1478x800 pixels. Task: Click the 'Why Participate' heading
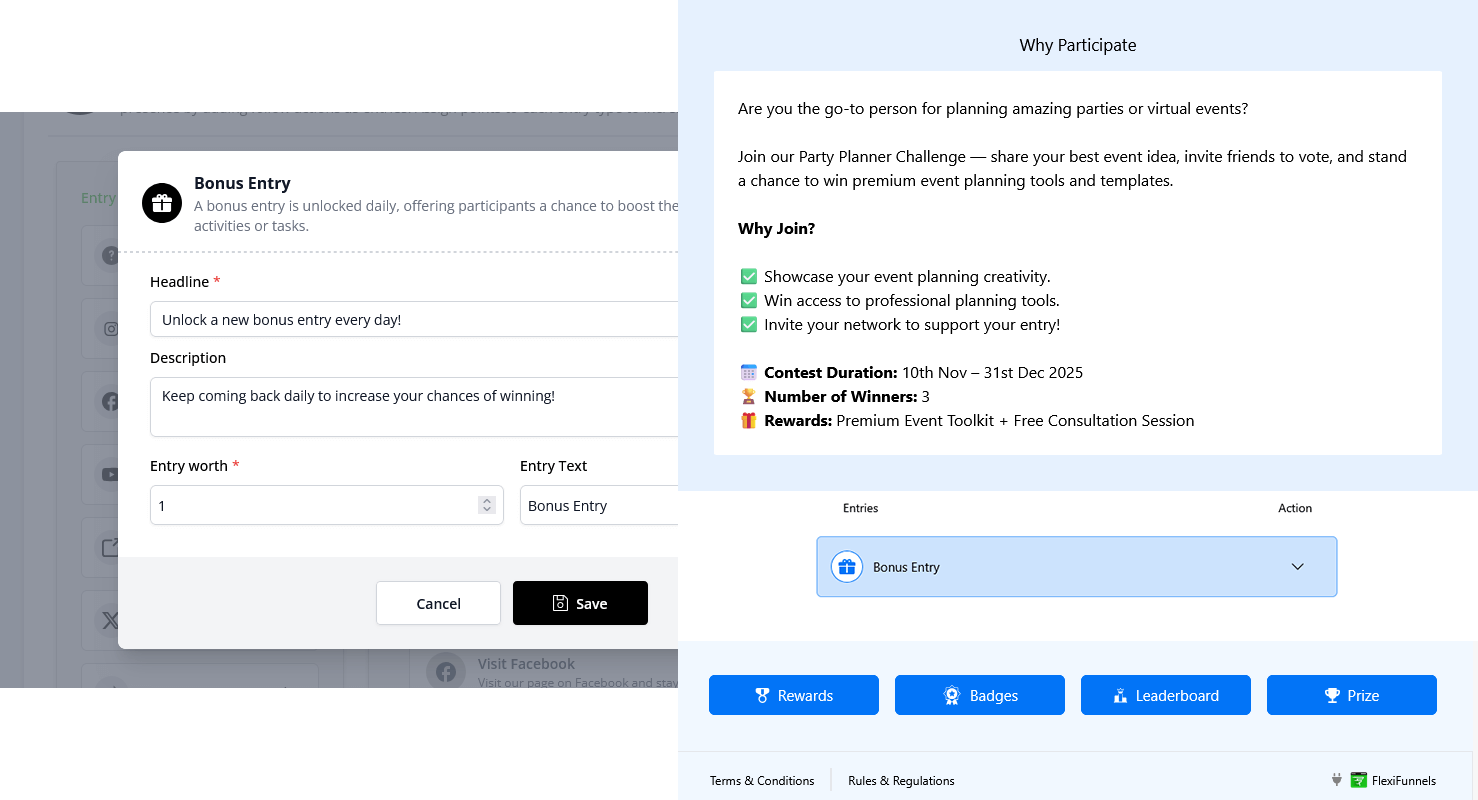pyautogui.click(x=1078, y=45)
